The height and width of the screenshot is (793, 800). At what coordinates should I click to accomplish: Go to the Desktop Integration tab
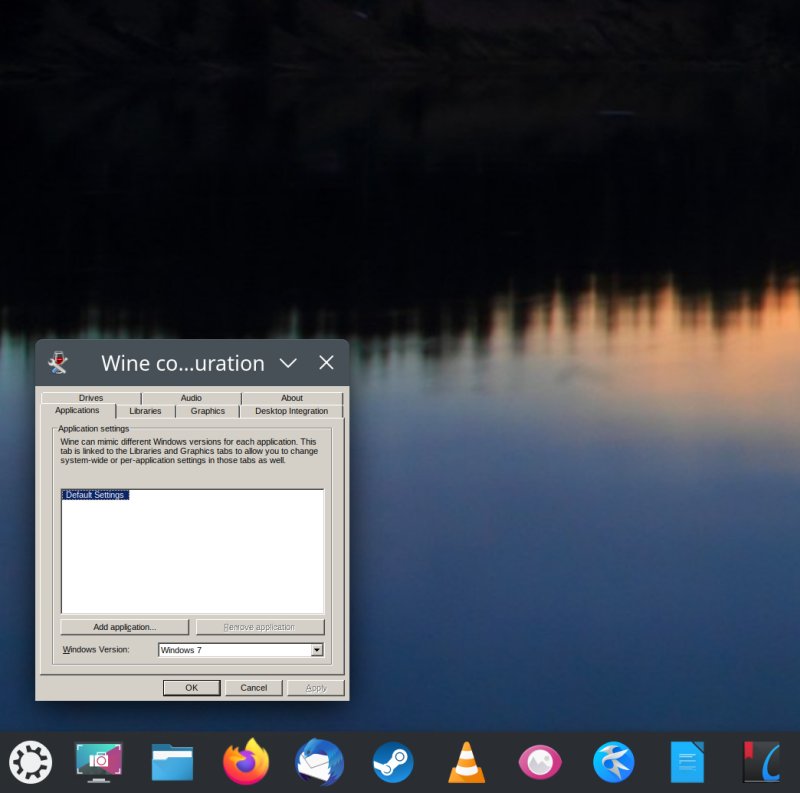pyautogui.click(x=291, y=411)
